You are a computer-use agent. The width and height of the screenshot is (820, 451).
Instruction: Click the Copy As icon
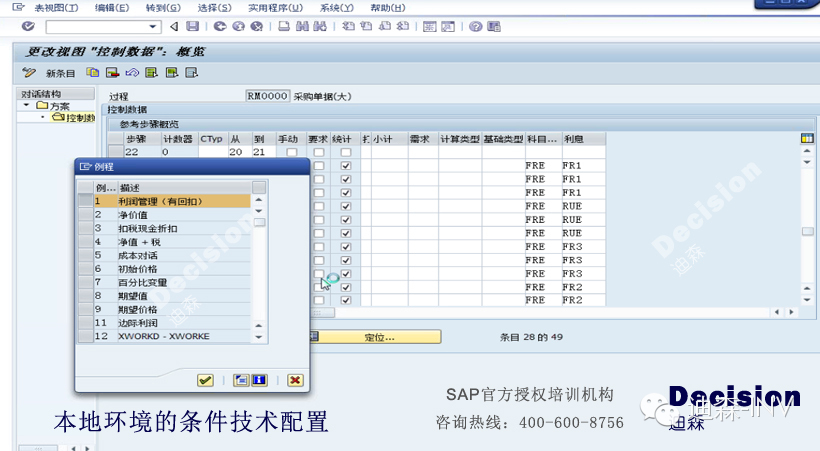(93, 72)
